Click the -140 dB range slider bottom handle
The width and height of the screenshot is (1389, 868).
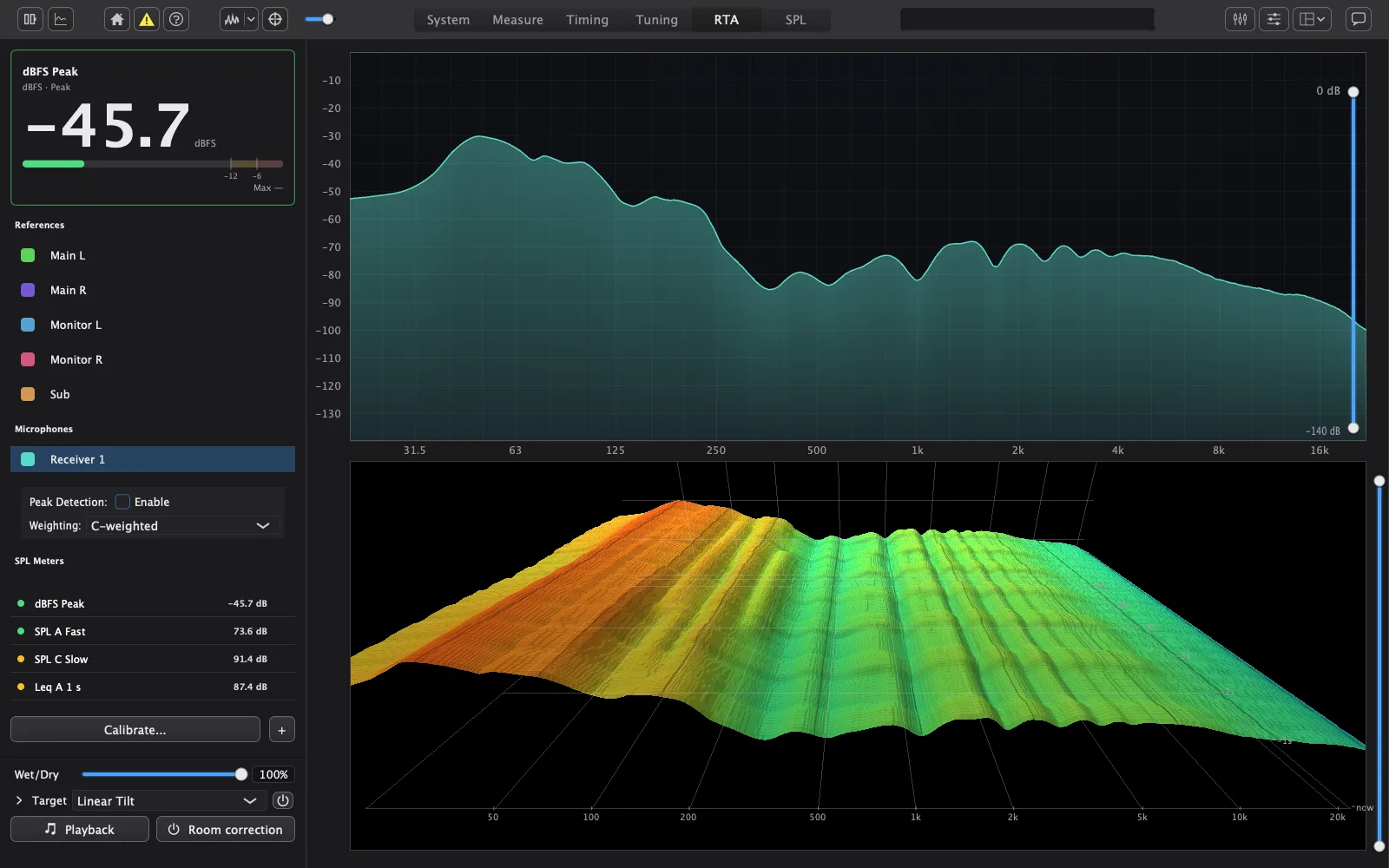tap(1353, 428)
